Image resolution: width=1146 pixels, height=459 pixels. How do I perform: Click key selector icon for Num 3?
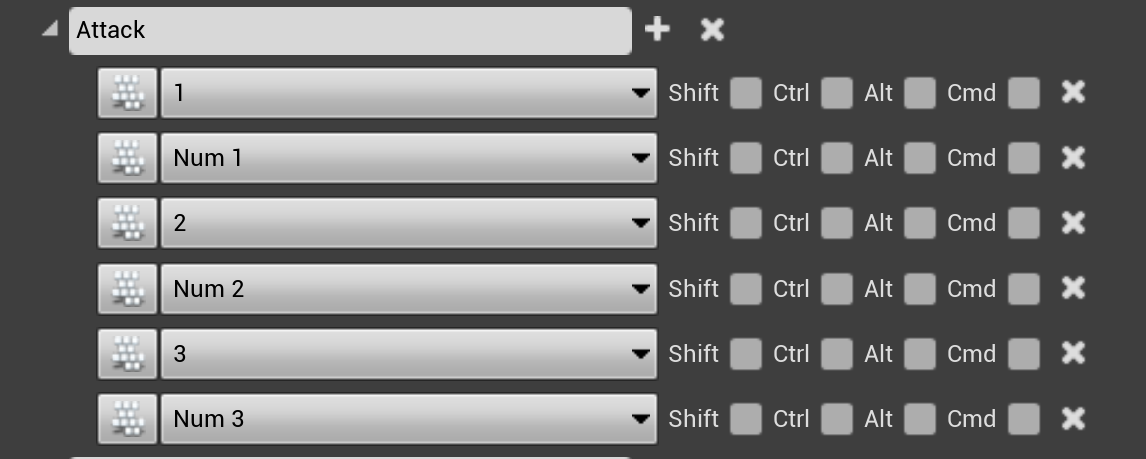pyautogui.click(x=127, y=419)
